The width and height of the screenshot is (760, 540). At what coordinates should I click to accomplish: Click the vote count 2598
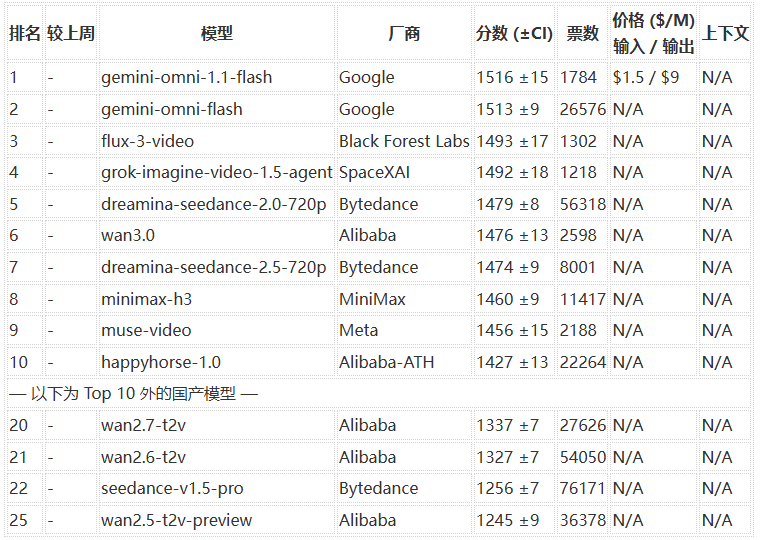click(578, 236)
